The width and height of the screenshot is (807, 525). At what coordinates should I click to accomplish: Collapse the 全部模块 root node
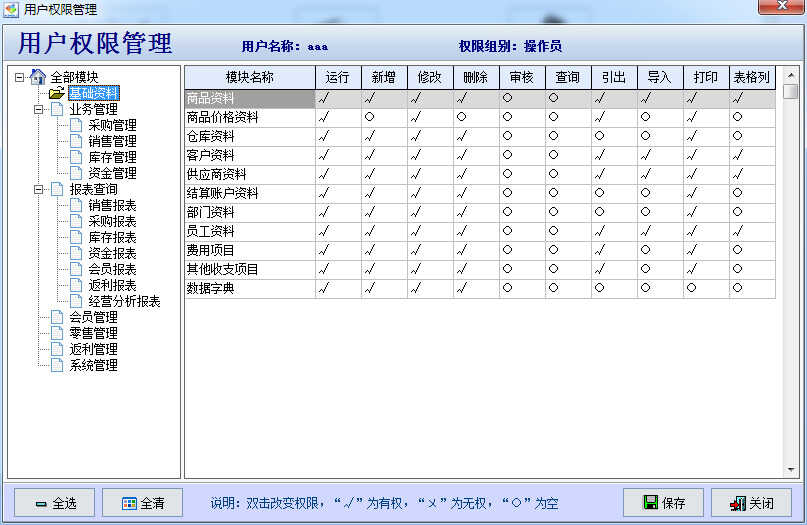tap(20, 77)
